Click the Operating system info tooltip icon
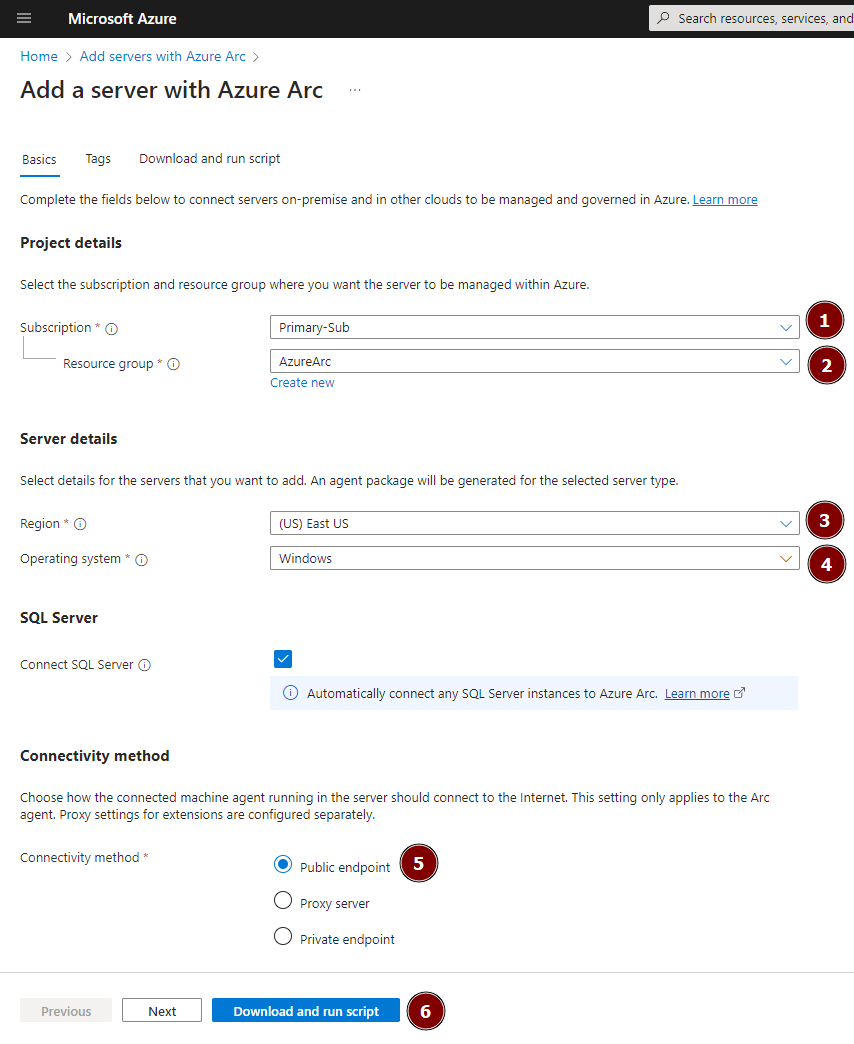 (x=142, y=560)
